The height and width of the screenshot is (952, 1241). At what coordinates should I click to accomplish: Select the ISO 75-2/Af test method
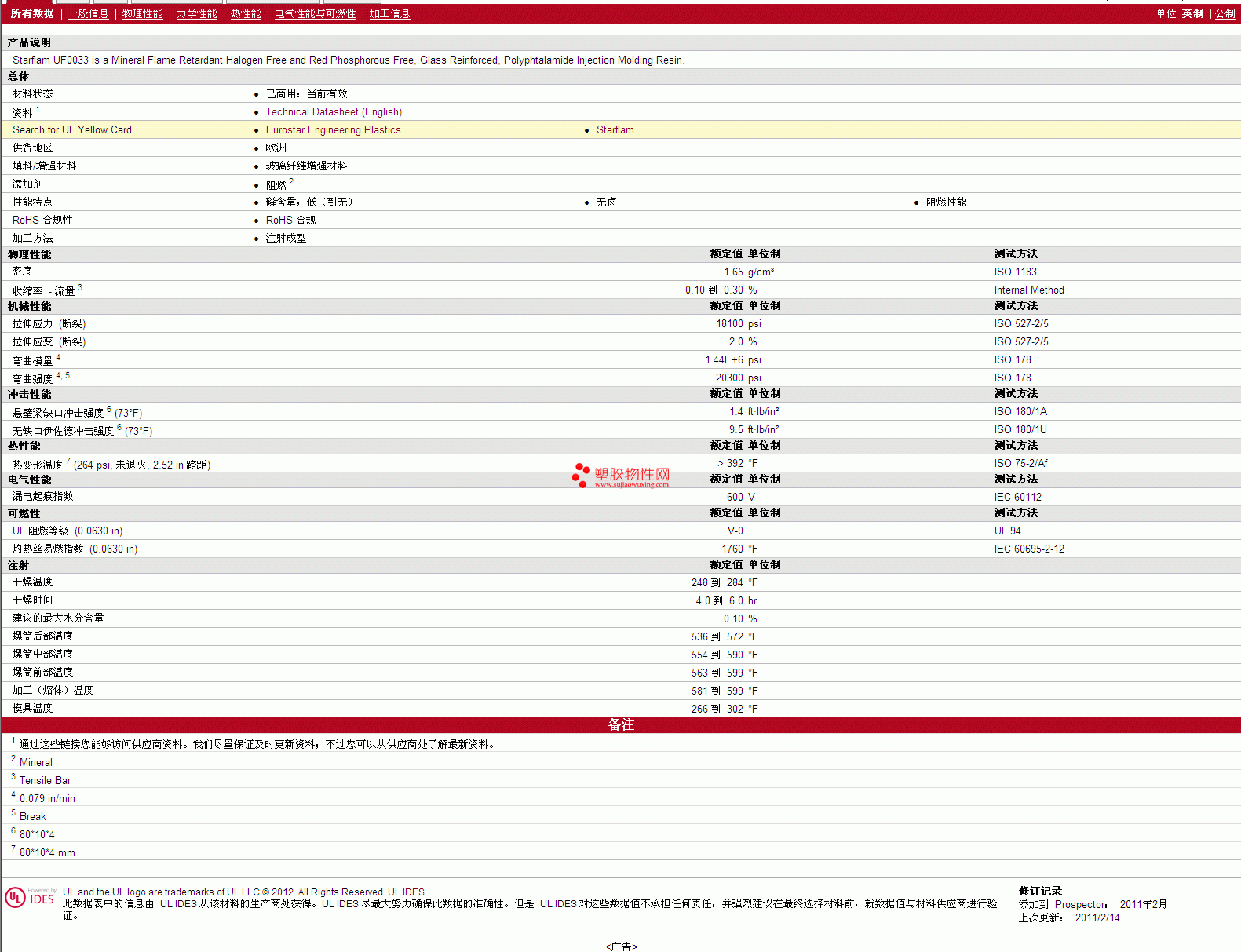(x=1020, y=464)
